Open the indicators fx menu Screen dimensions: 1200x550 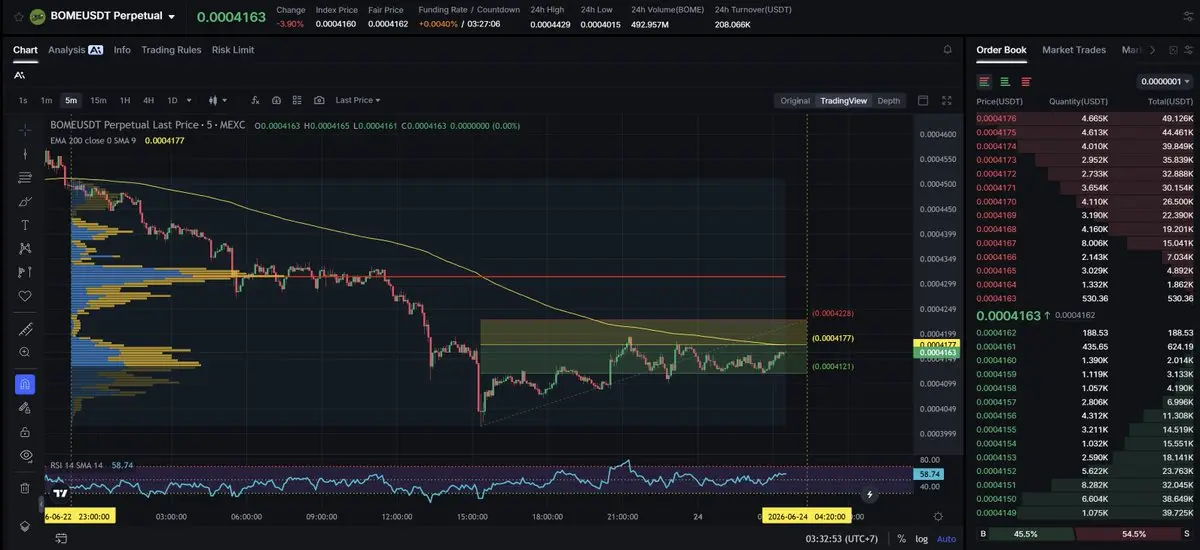point(254,100)
